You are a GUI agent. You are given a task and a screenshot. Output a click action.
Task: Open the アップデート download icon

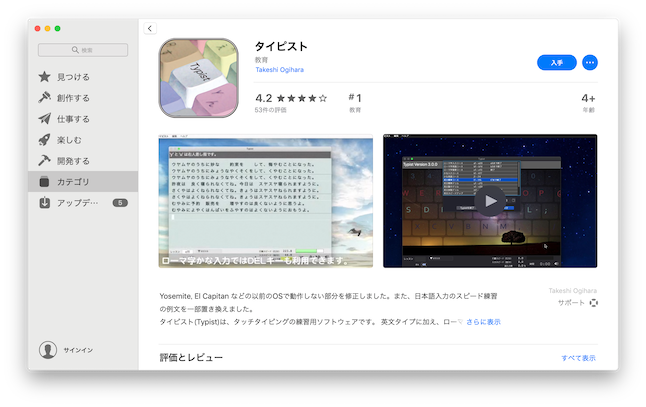[44, 203]
